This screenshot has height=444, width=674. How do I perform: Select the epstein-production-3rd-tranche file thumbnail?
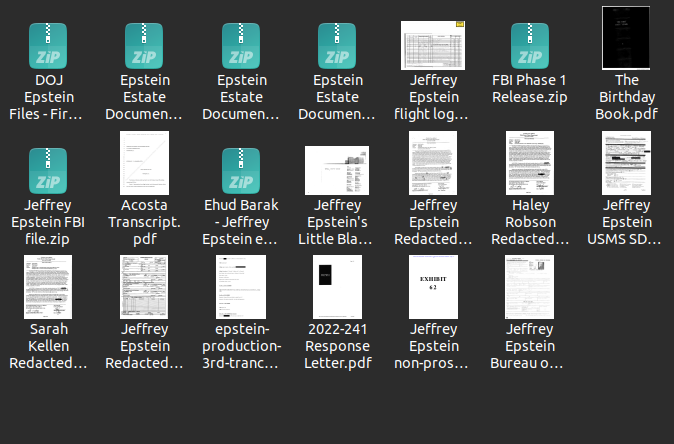241,287
